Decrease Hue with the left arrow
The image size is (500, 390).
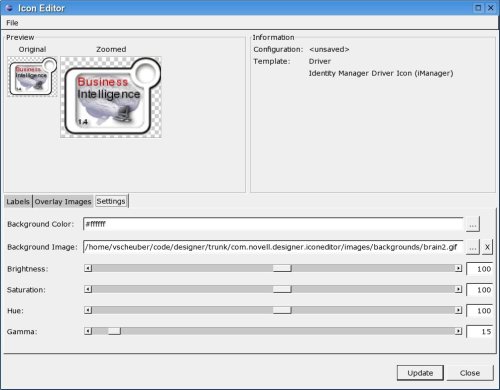click(88, 310)
